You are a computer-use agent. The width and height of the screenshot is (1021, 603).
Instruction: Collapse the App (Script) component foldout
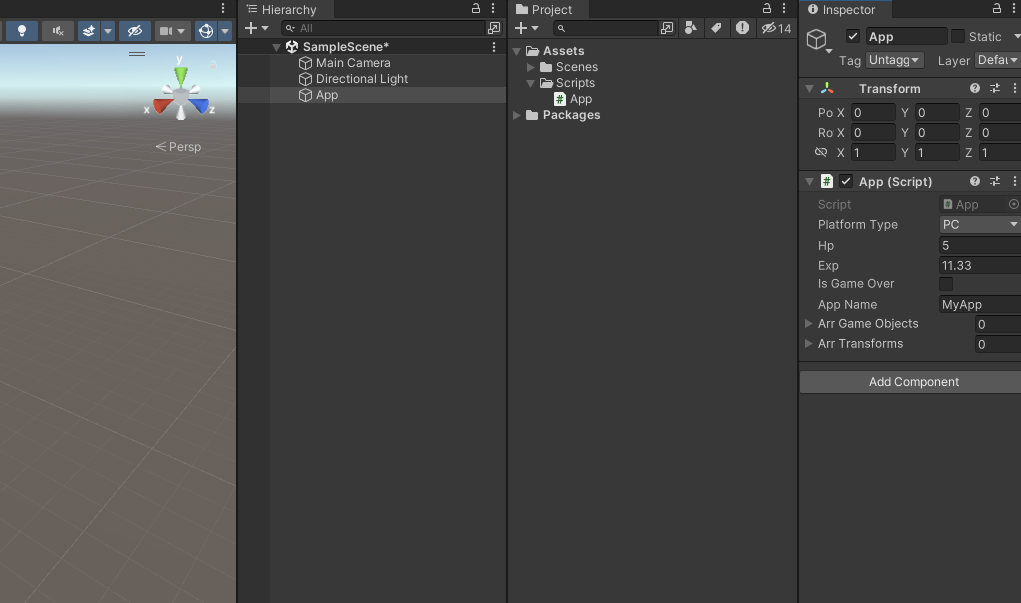809,182
